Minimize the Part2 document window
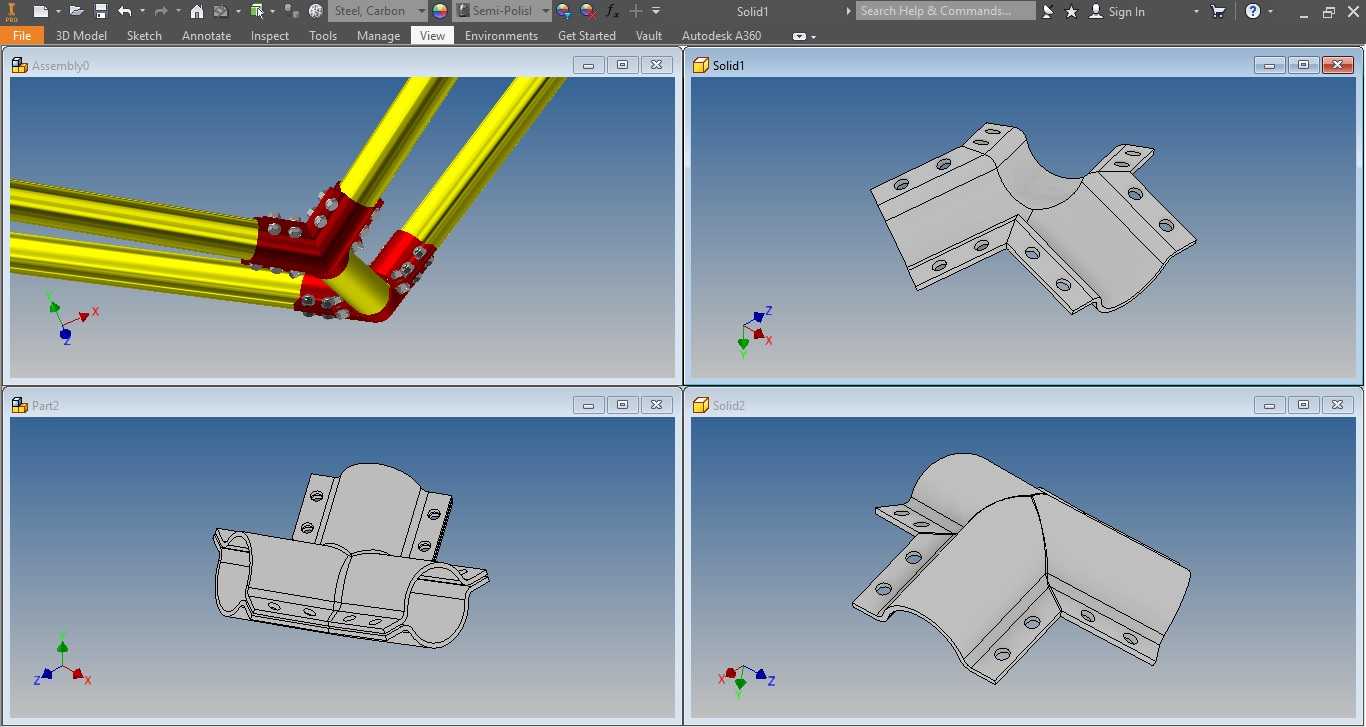Screen dimensions: 1366x727 (588, 405)
